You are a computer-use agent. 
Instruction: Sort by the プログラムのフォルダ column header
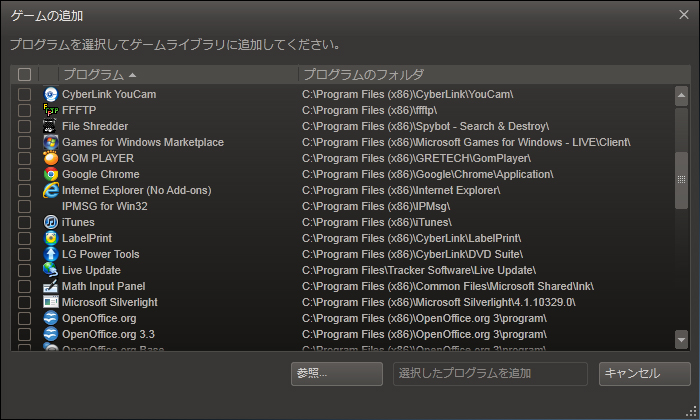click(x=494, y=75)
